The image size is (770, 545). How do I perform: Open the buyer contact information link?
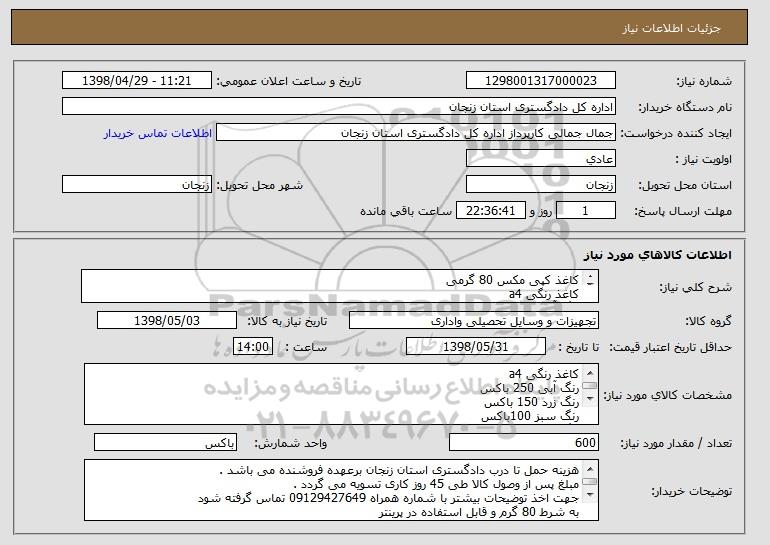coord(158,134)
